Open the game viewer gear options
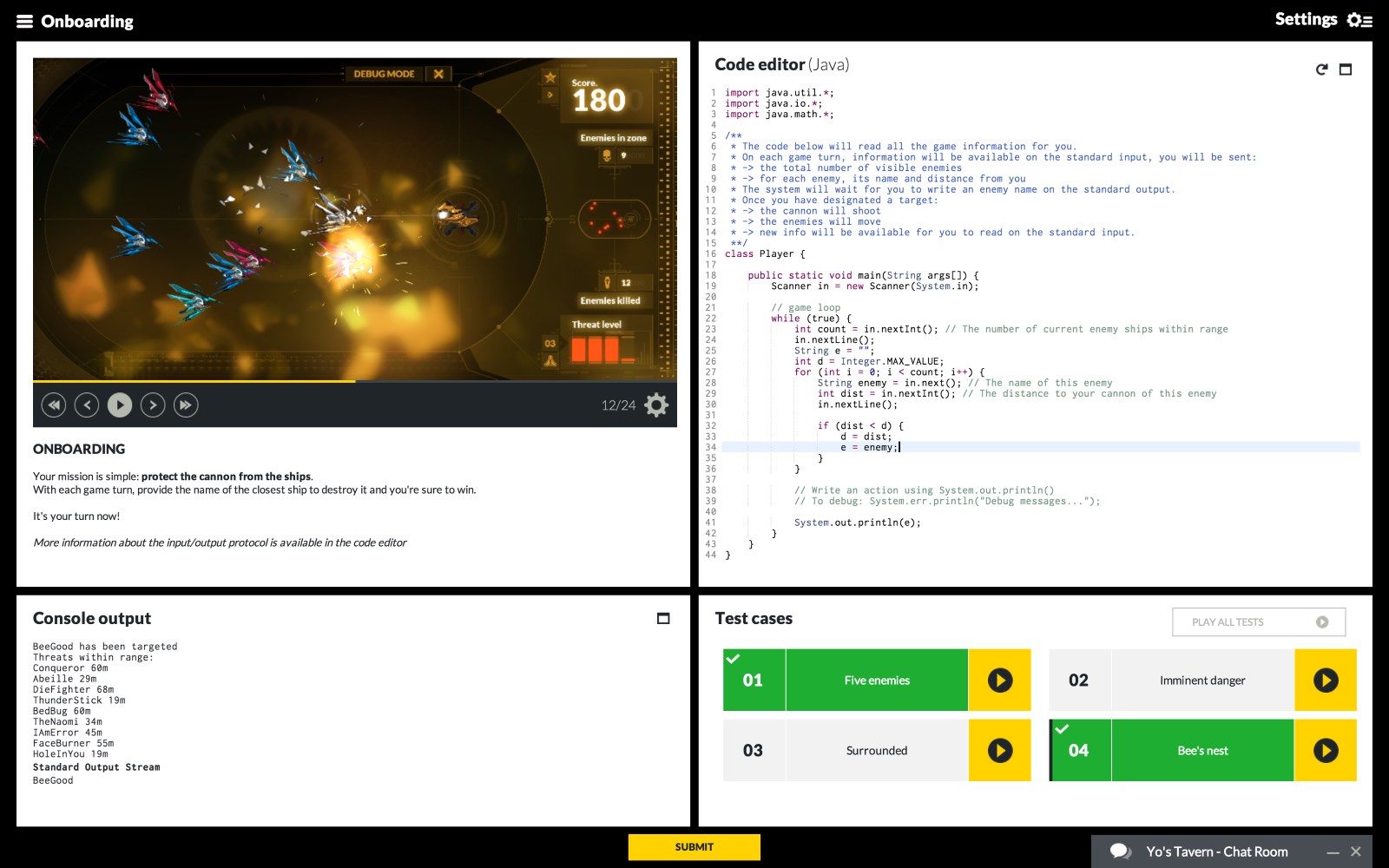 tap(656, 405)
